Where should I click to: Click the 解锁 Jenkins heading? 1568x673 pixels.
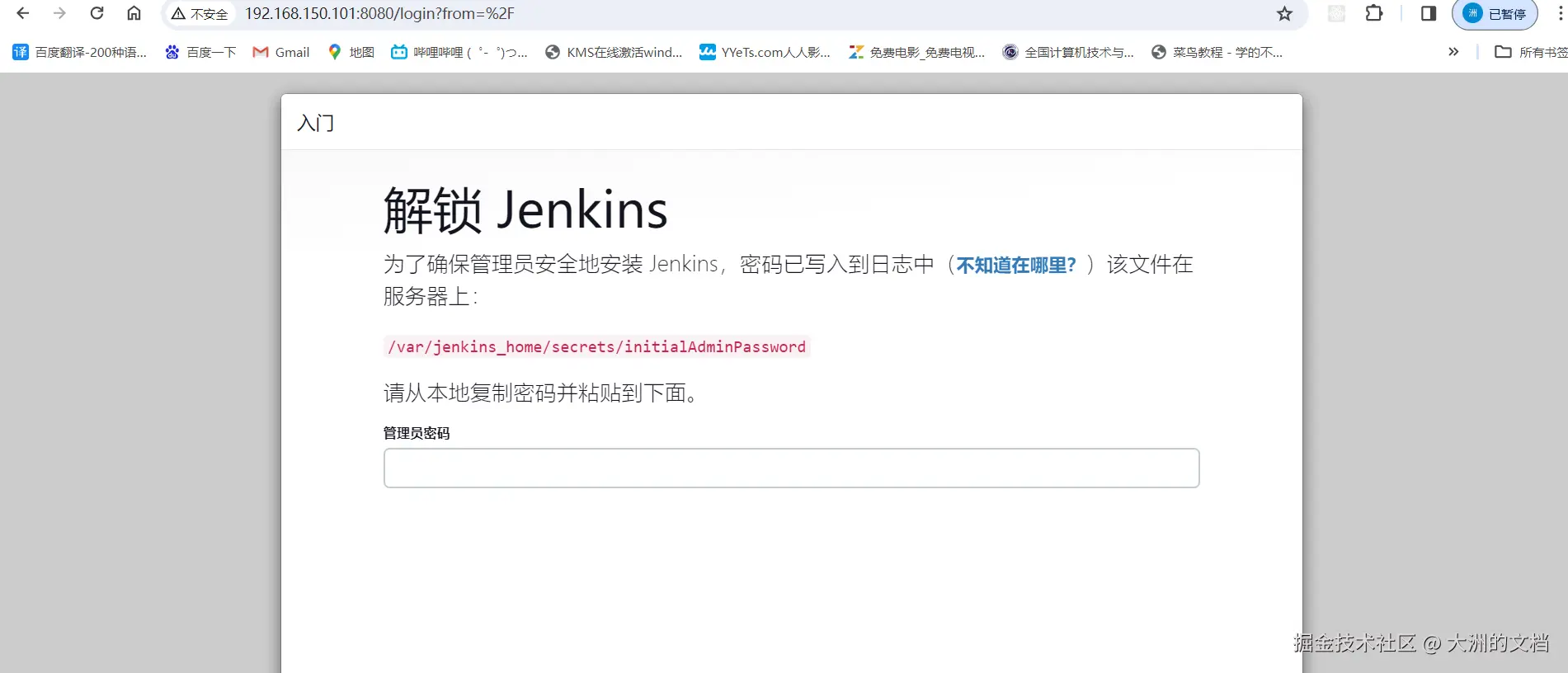pyautogui.click(x=525, y=209)
